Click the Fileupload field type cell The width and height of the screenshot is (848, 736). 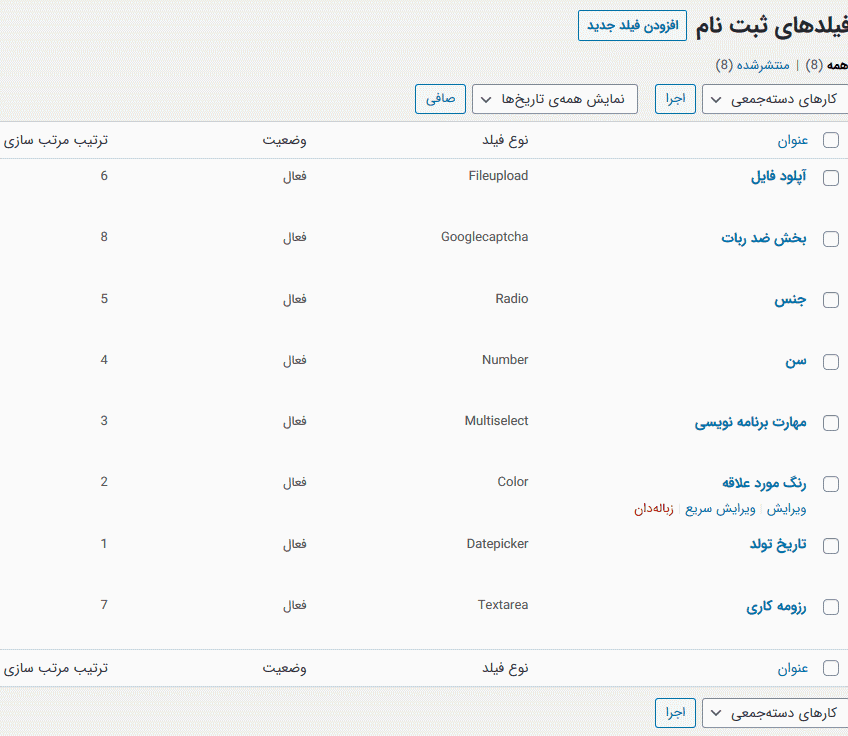498,176
